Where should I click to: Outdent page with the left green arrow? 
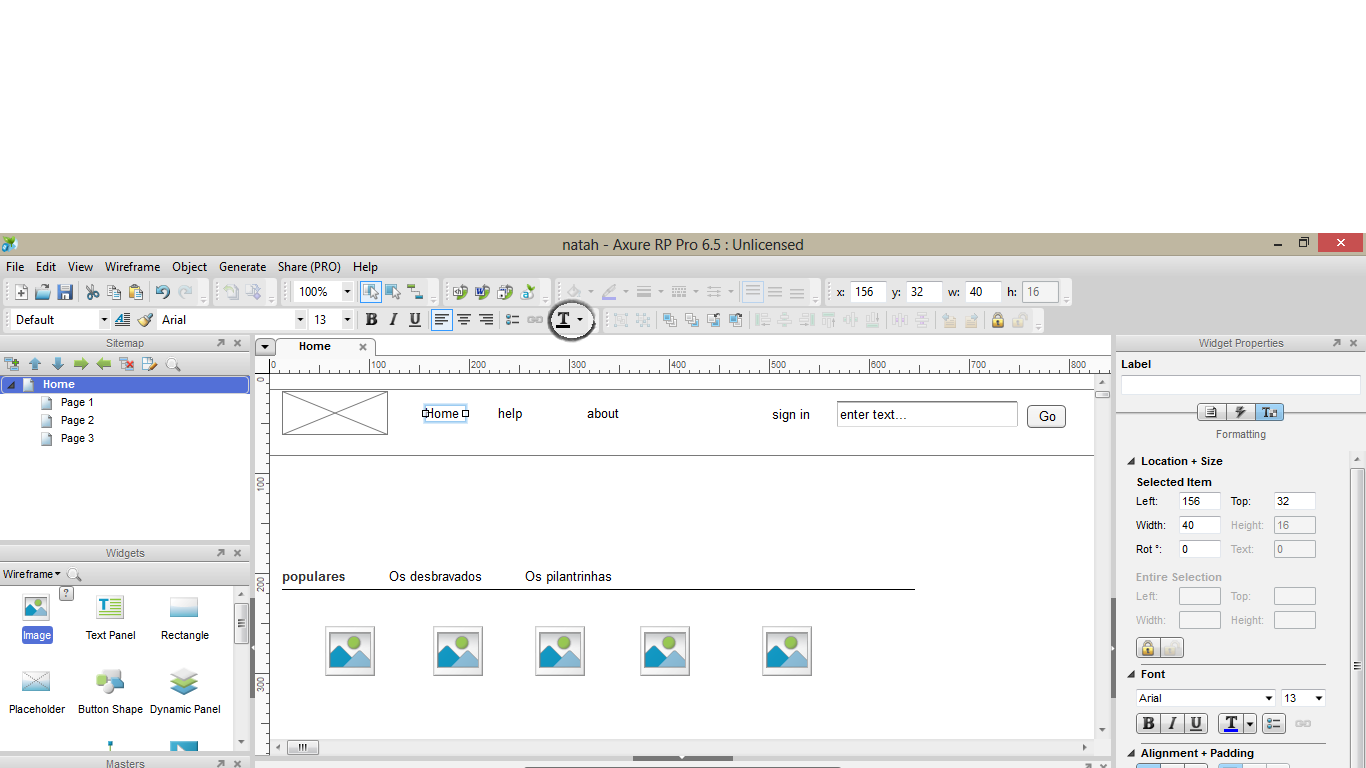click(104, 364)
